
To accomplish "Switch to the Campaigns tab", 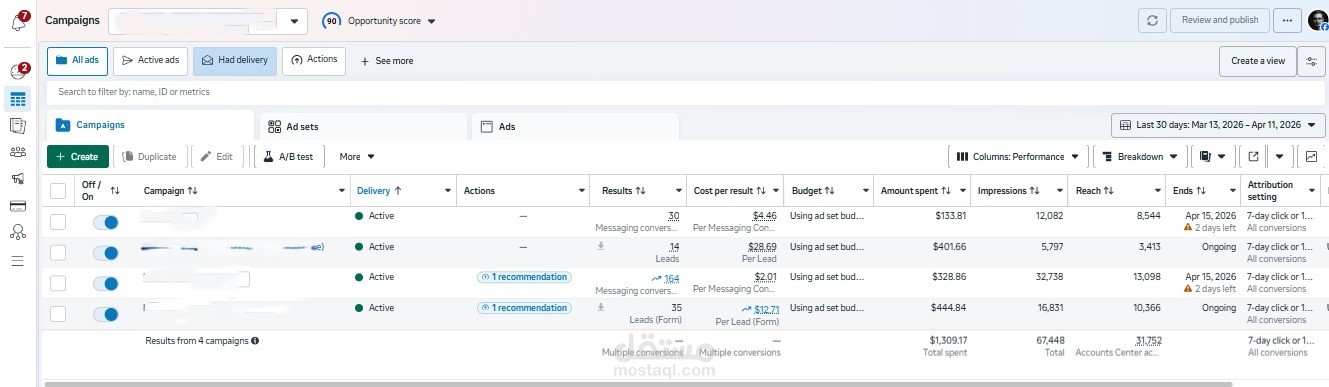I will 150,125.
